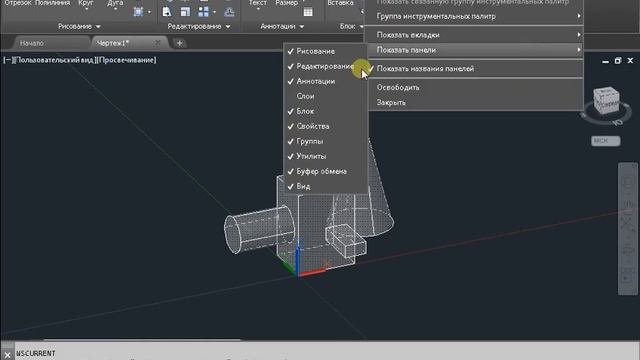This screenshot has width=640, height=360.
Task: Open the Hatch dropdown arrow
Action: [149, 12]
